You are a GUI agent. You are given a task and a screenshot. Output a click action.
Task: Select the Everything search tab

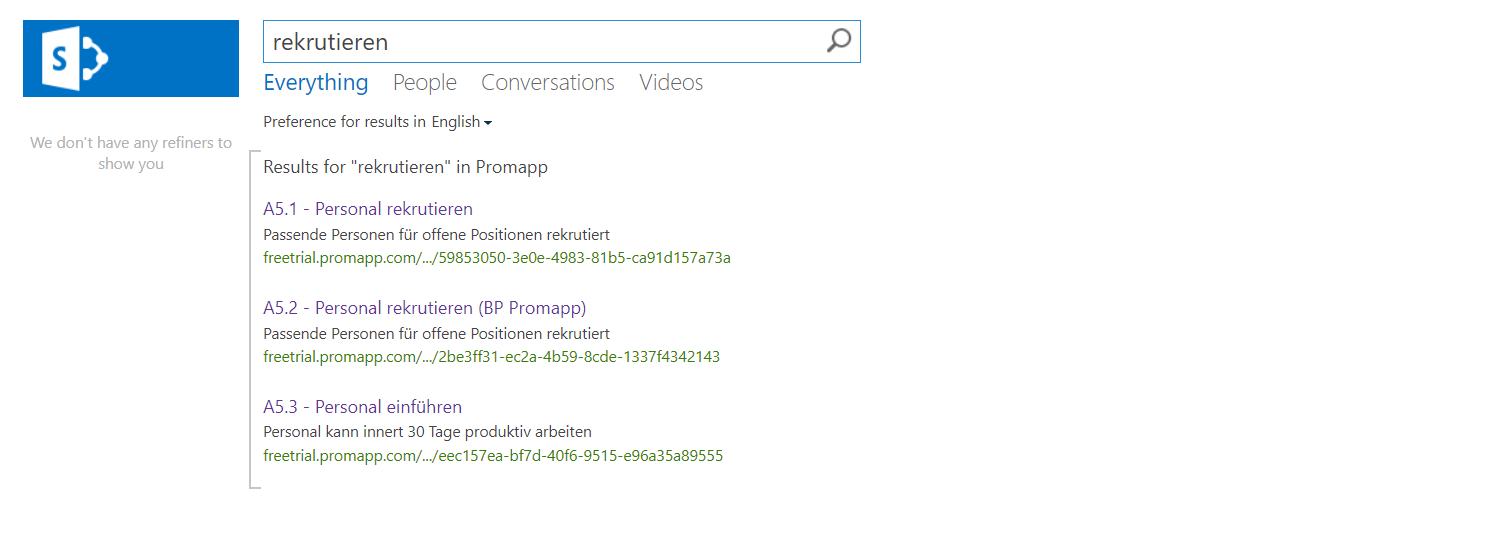pyautogui.click(x=316, y=83)
